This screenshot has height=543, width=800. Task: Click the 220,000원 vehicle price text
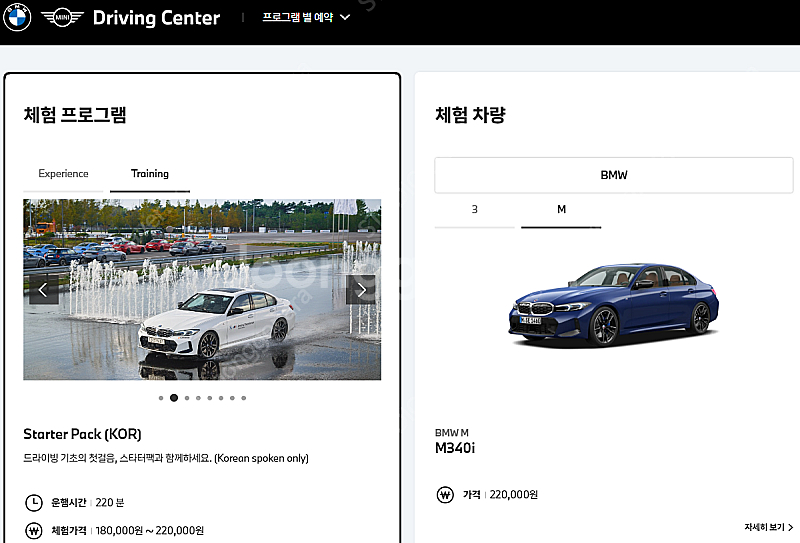pyautogui.click(x=513, y=495)
